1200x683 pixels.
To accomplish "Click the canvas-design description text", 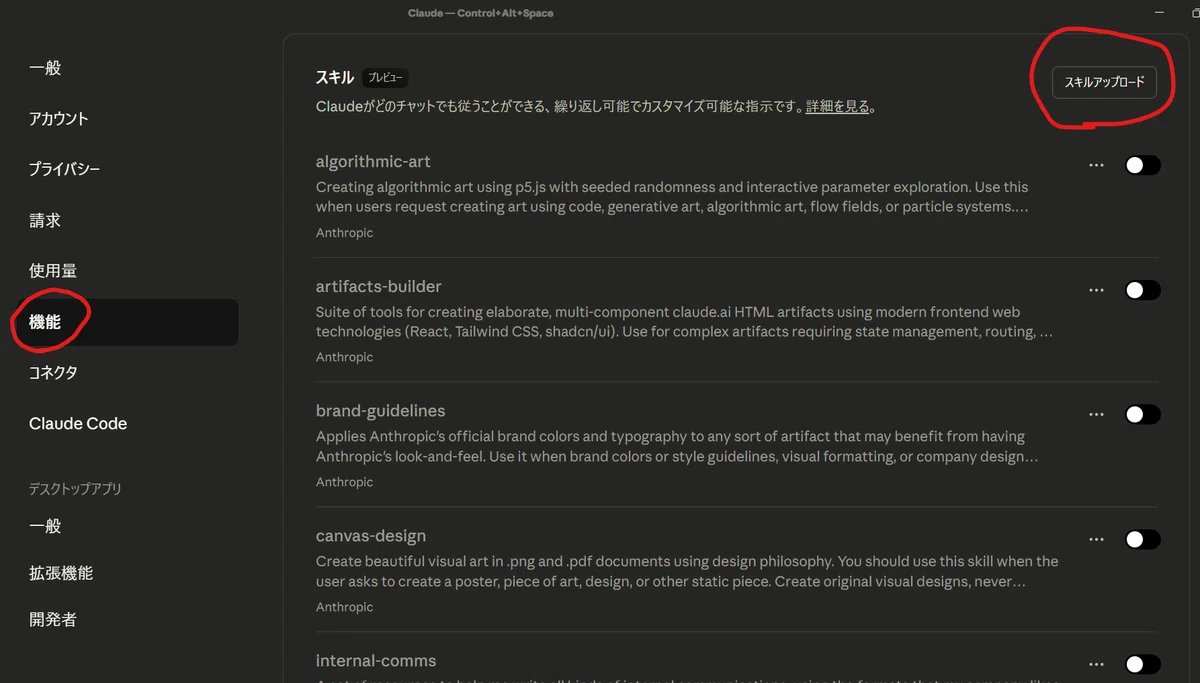I will click(687, 571).
